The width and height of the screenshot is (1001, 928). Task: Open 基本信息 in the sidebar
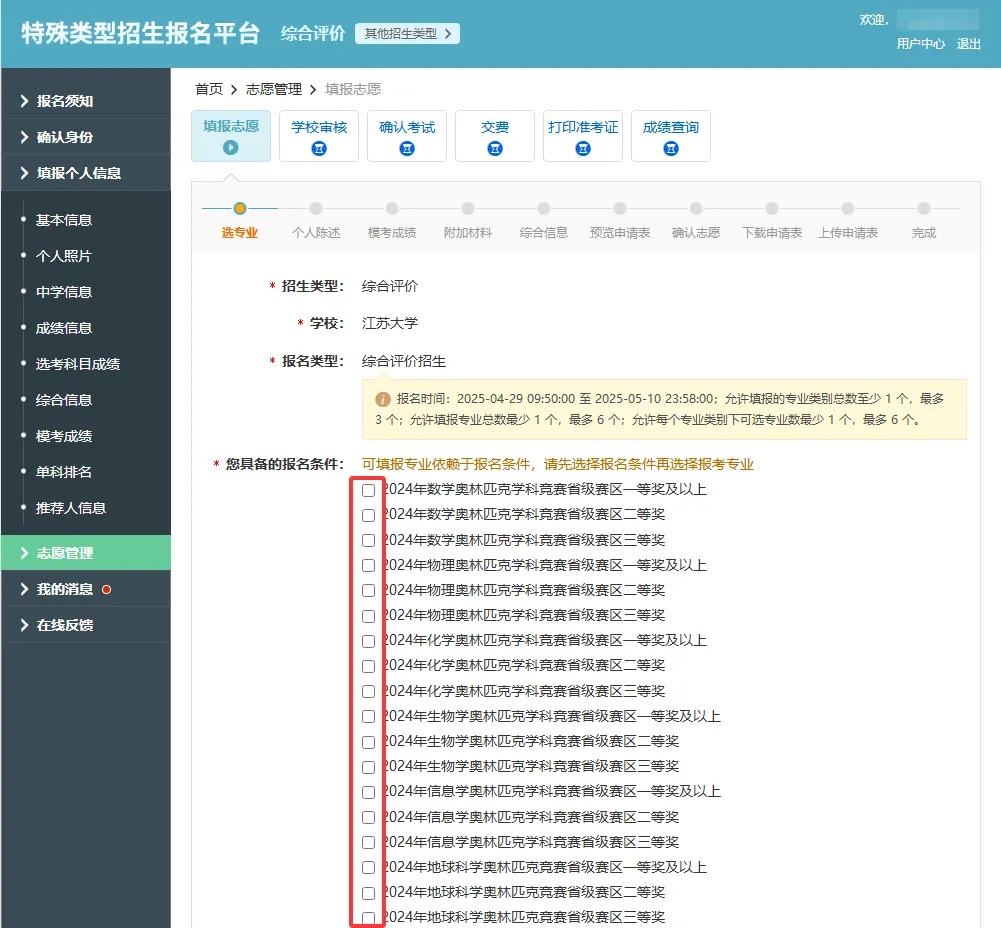click(64, 220)
